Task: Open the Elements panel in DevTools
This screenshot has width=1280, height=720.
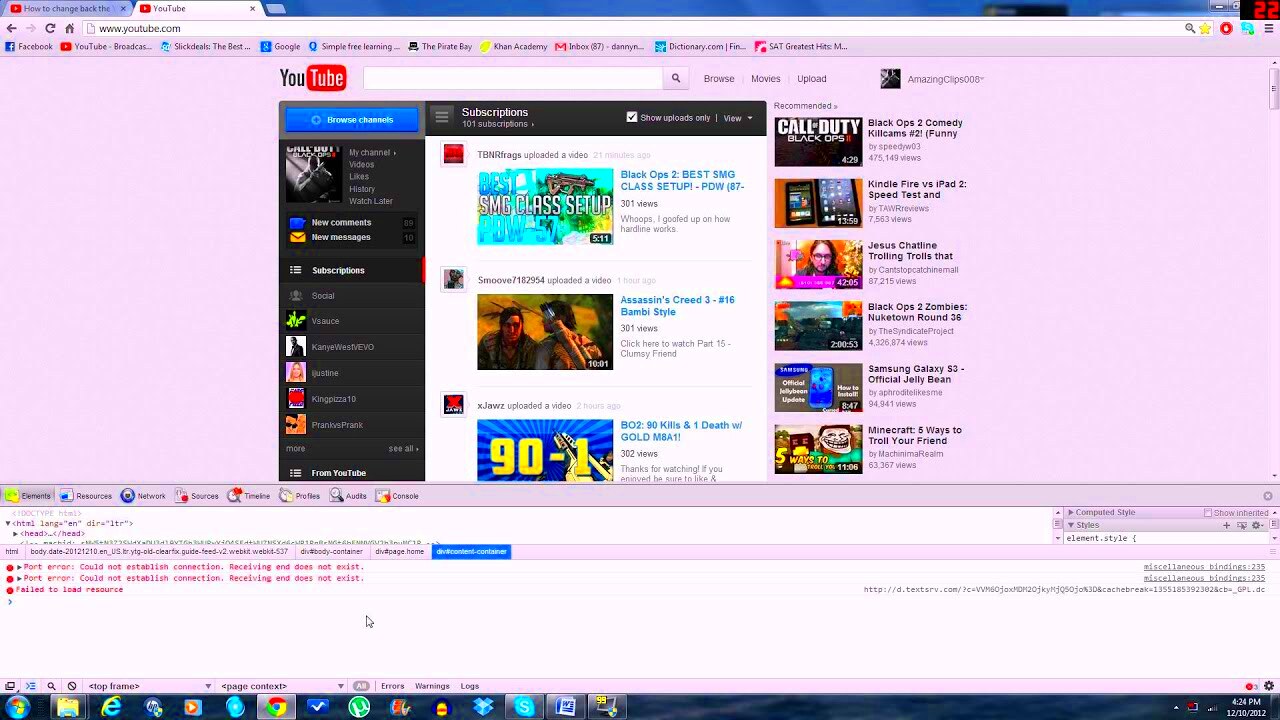Action: (x=27, y=496)
